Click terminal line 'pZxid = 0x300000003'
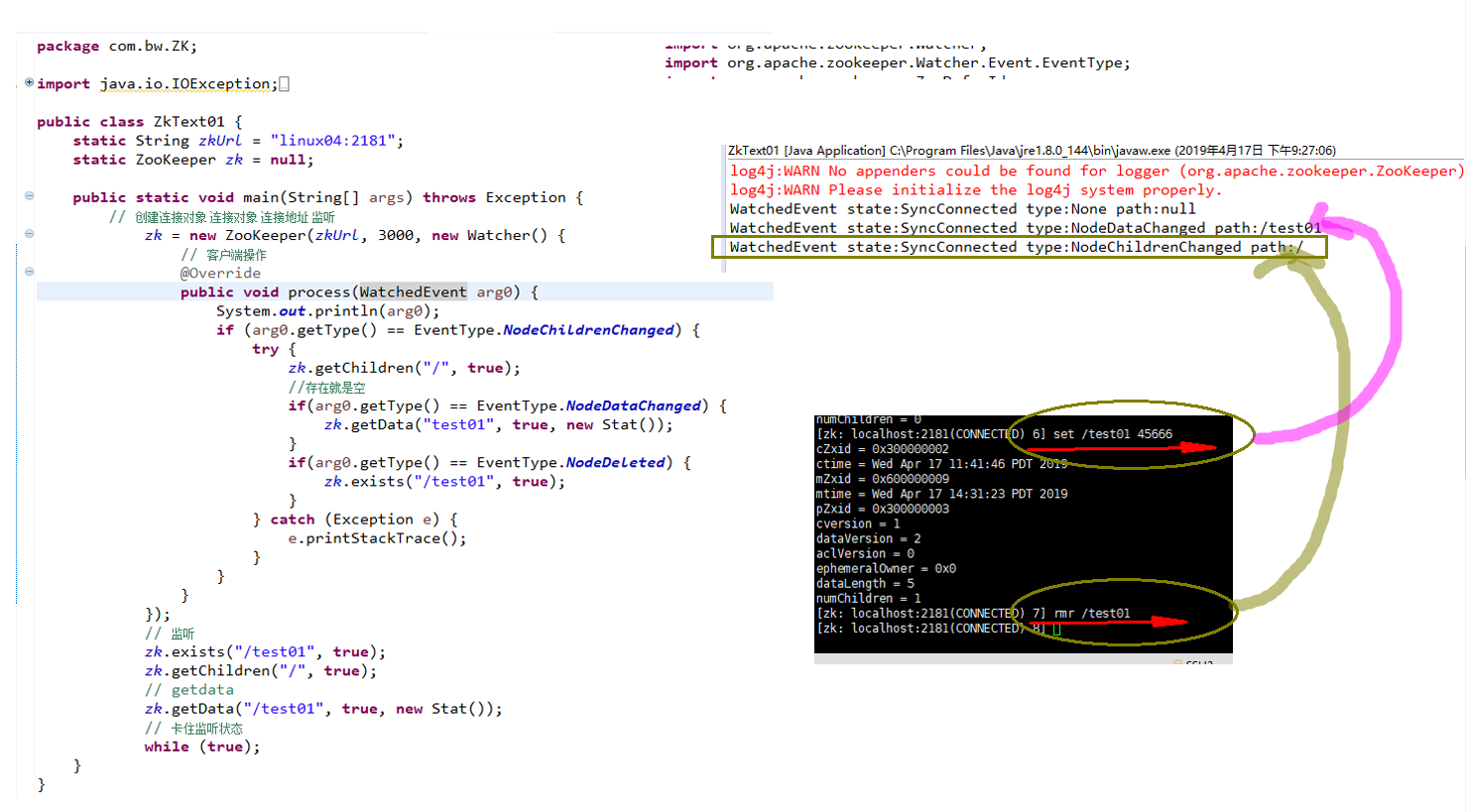Viewport: 1466px width, 812px height. [883, 509]
